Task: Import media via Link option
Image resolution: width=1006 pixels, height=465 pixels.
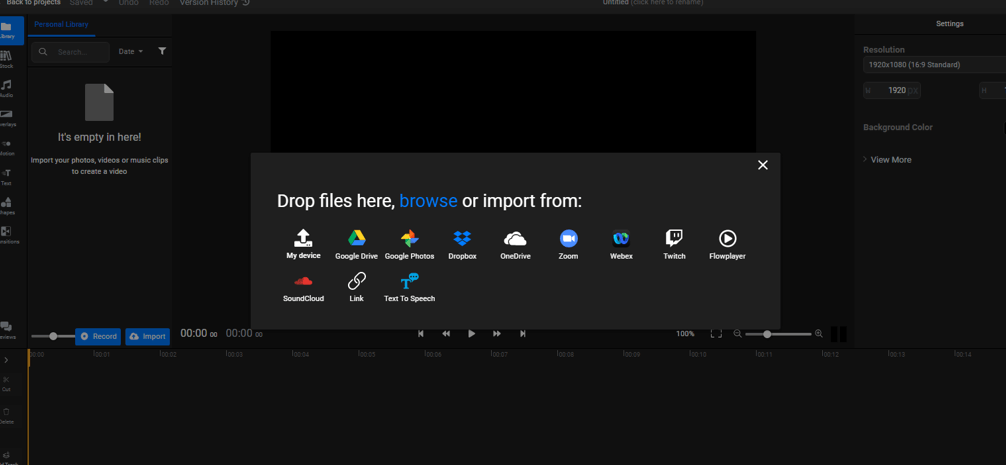Action: tap(356, 287)
